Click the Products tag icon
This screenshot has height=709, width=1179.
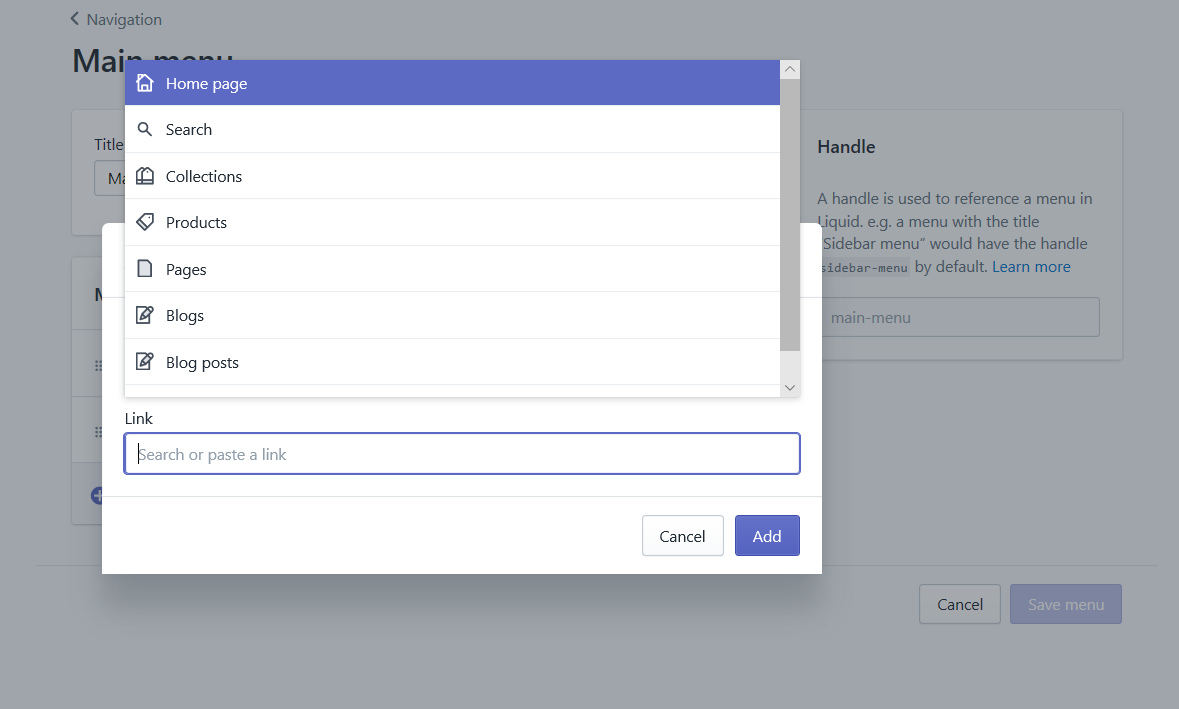tap(144, 222)
